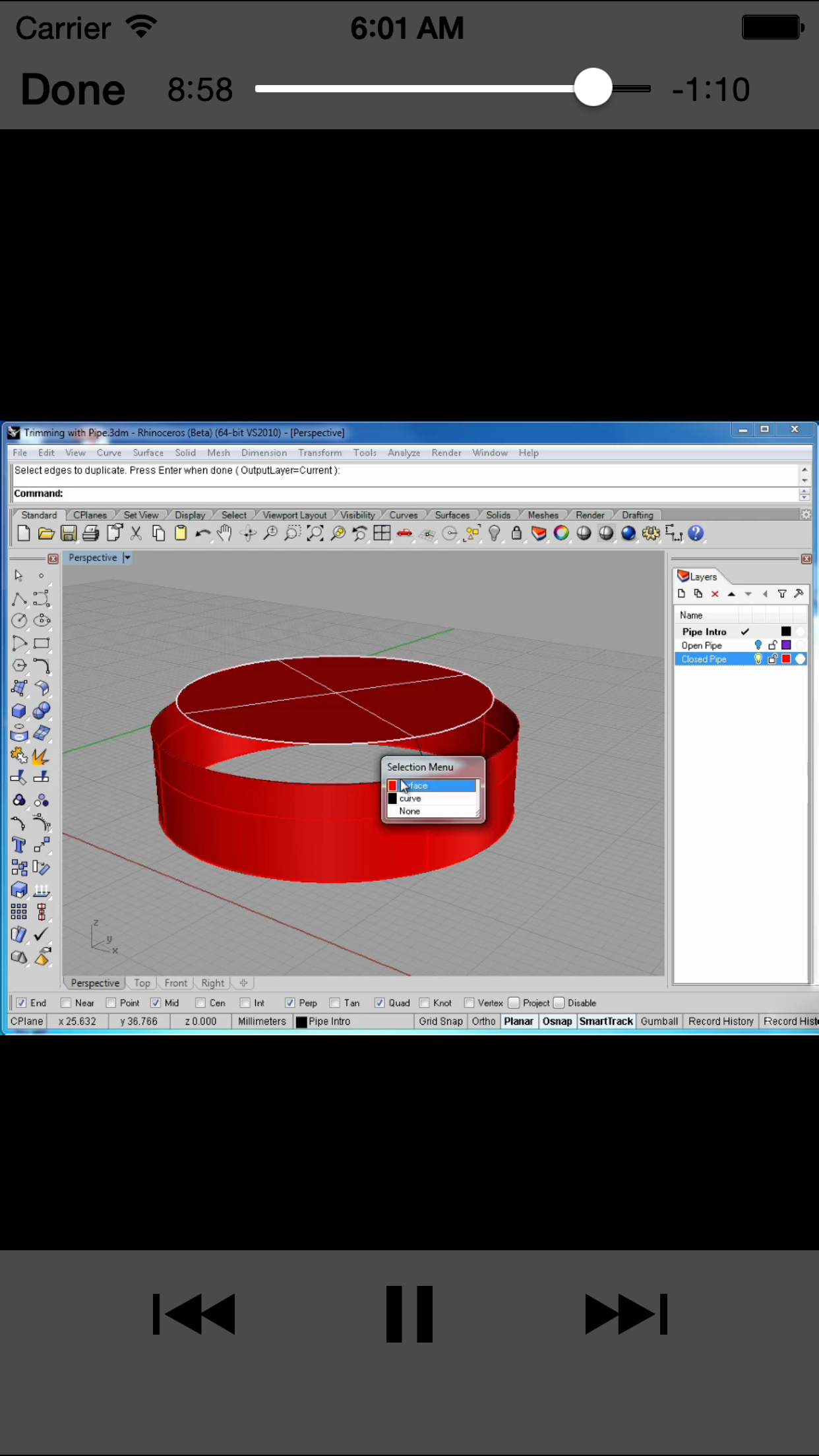Click the Undo arrow icon

202,533
